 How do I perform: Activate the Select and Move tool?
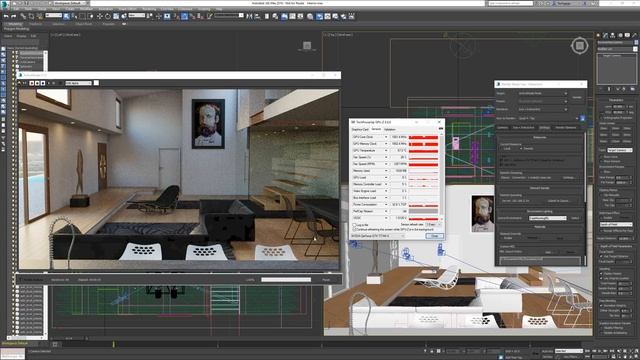coord(100,16)
